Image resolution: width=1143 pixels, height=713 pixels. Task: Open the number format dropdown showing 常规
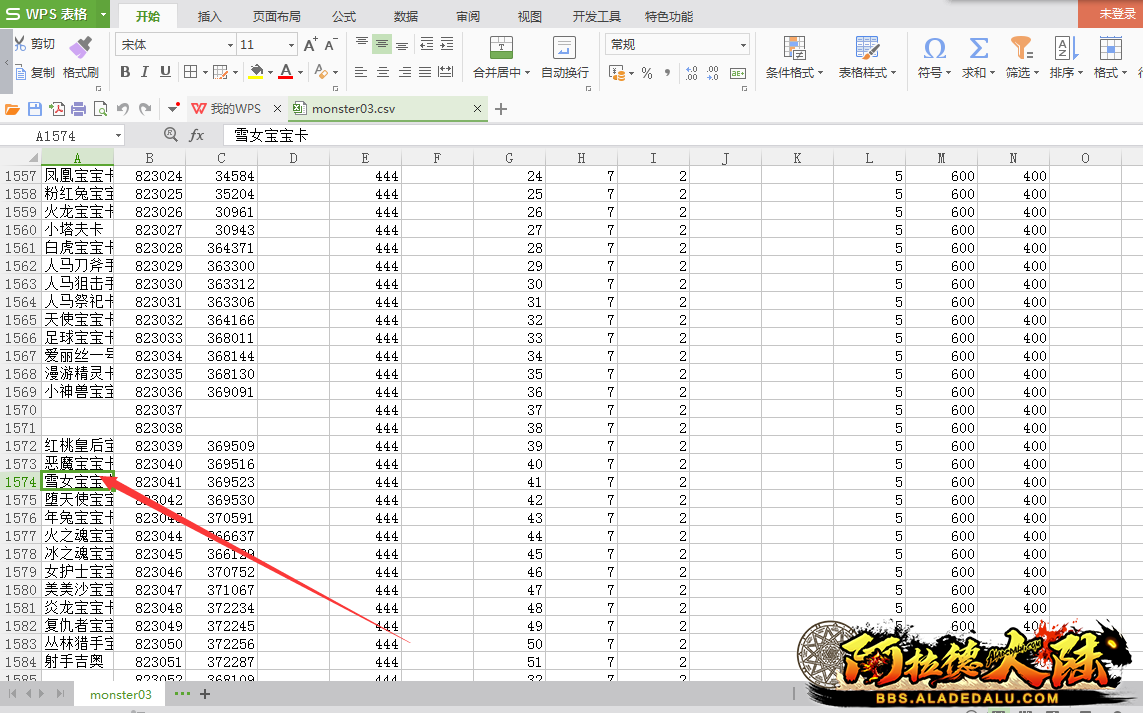(x=676, y=45)
